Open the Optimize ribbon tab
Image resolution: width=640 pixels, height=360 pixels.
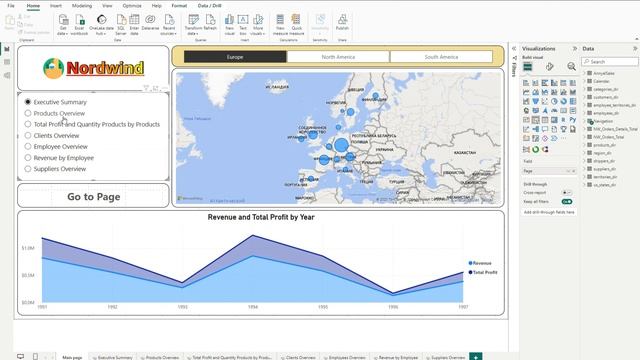pyautogui.click(x=132, y=6)
